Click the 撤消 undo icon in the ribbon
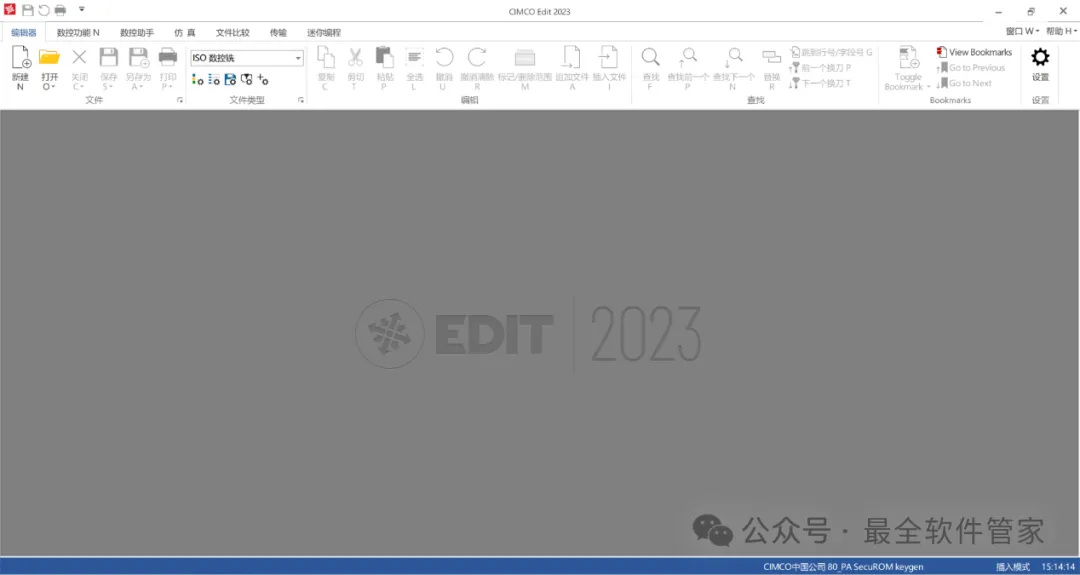 pos(444,57)
